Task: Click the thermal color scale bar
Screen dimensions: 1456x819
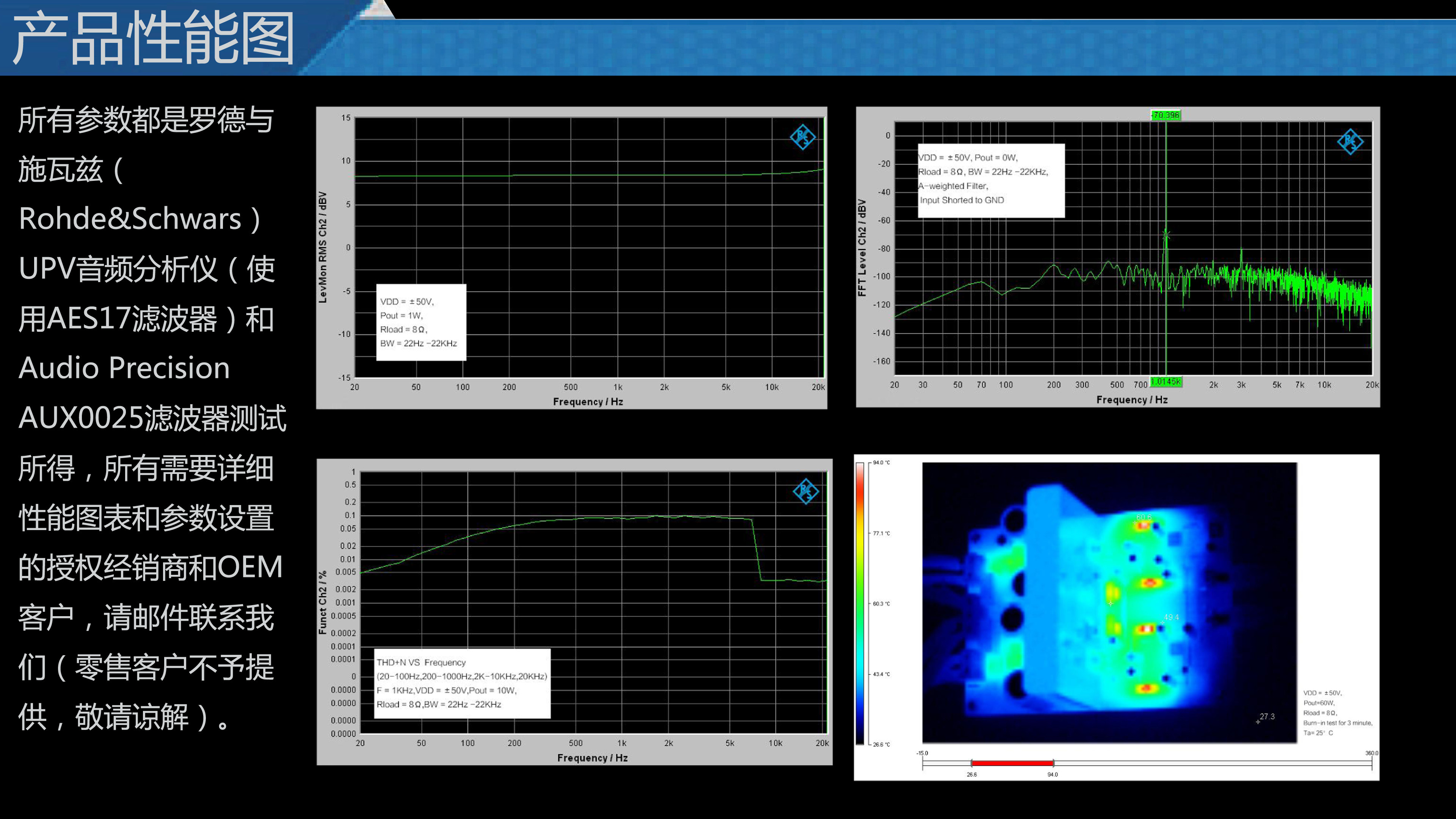Action: tap(860, 603)
